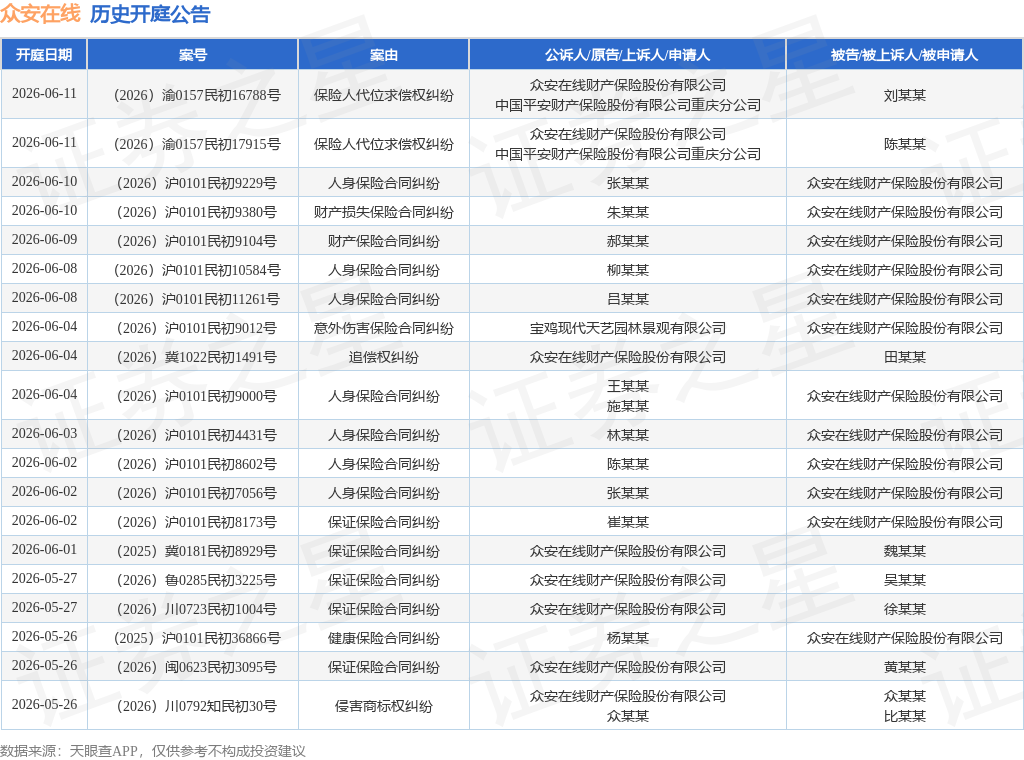Click defendant 田某某
The image size is (1024, 760).
pyautogui.click(x=904, y=357)
